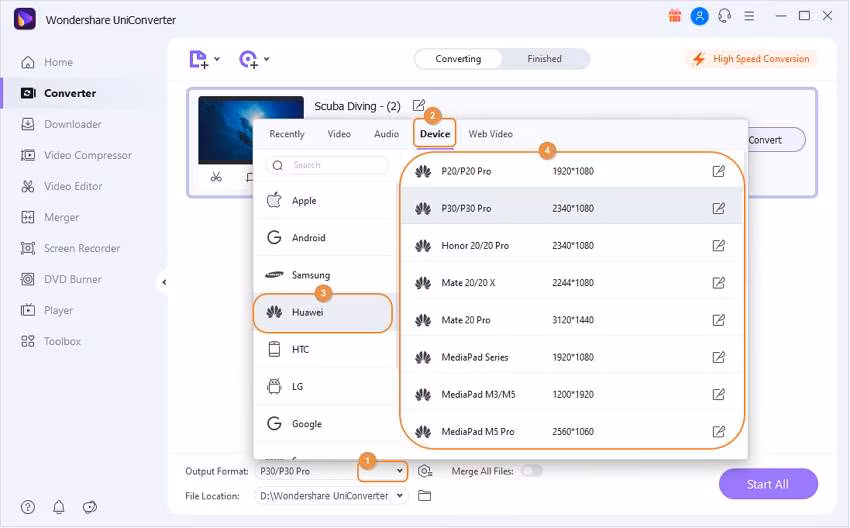The image size is (850, 528).
Task: Collapse the sidebar with arrow handle
Action: coord(164,282)
